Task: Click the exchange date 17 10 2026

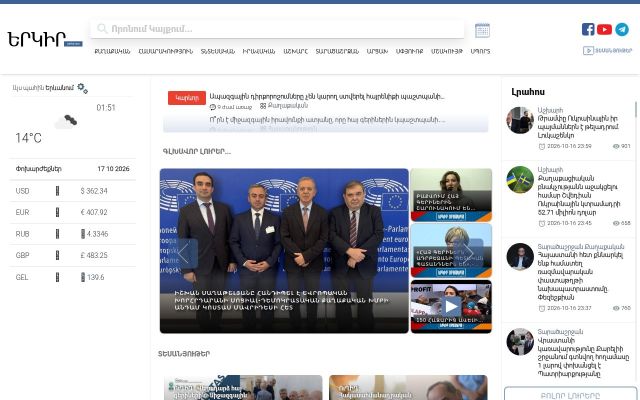Action: click(x=113, y=169)
